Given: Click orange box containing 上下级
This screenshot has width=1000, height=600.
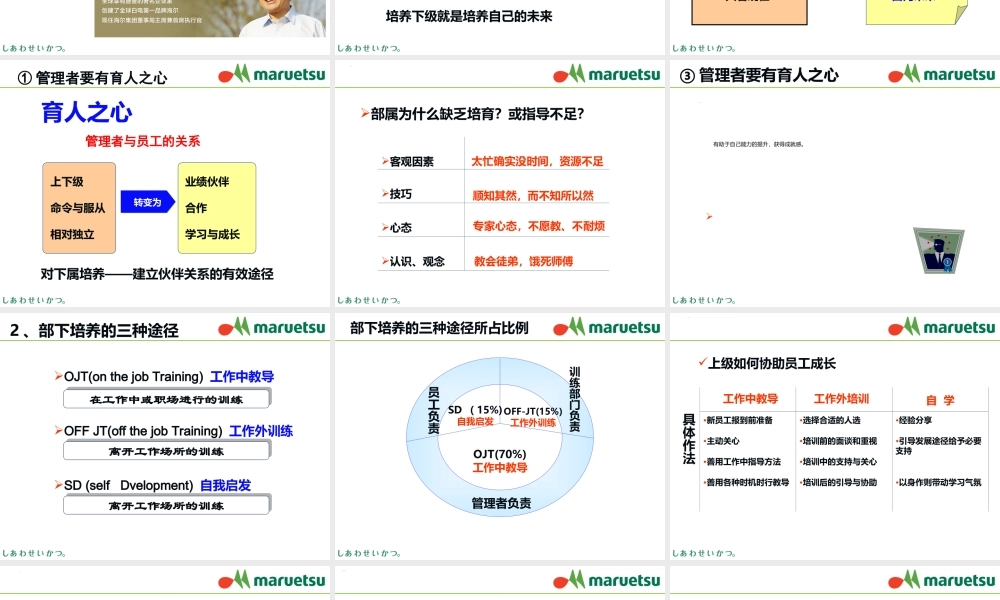Looking at the screenshot, I should (79, 208).
